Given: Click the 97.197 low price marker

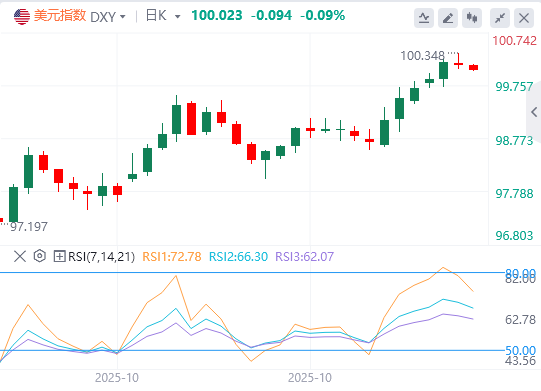Looking at the screenshot, I should coord(29,227).
